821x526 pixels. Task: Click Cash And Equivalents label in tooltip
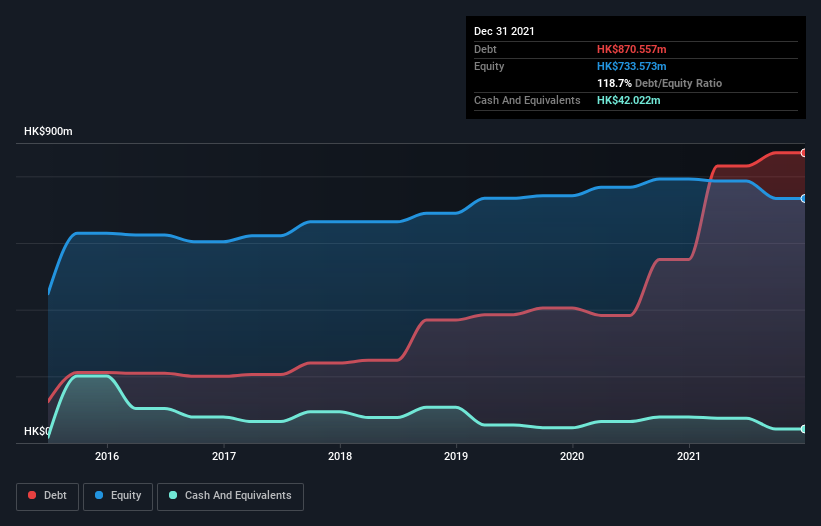point(527,100)
